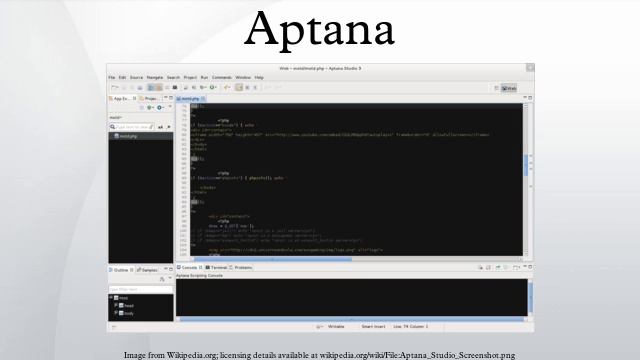Open the Run menu
The height and width of the screenshot is (360, 640).
click(x=204, y=78)
